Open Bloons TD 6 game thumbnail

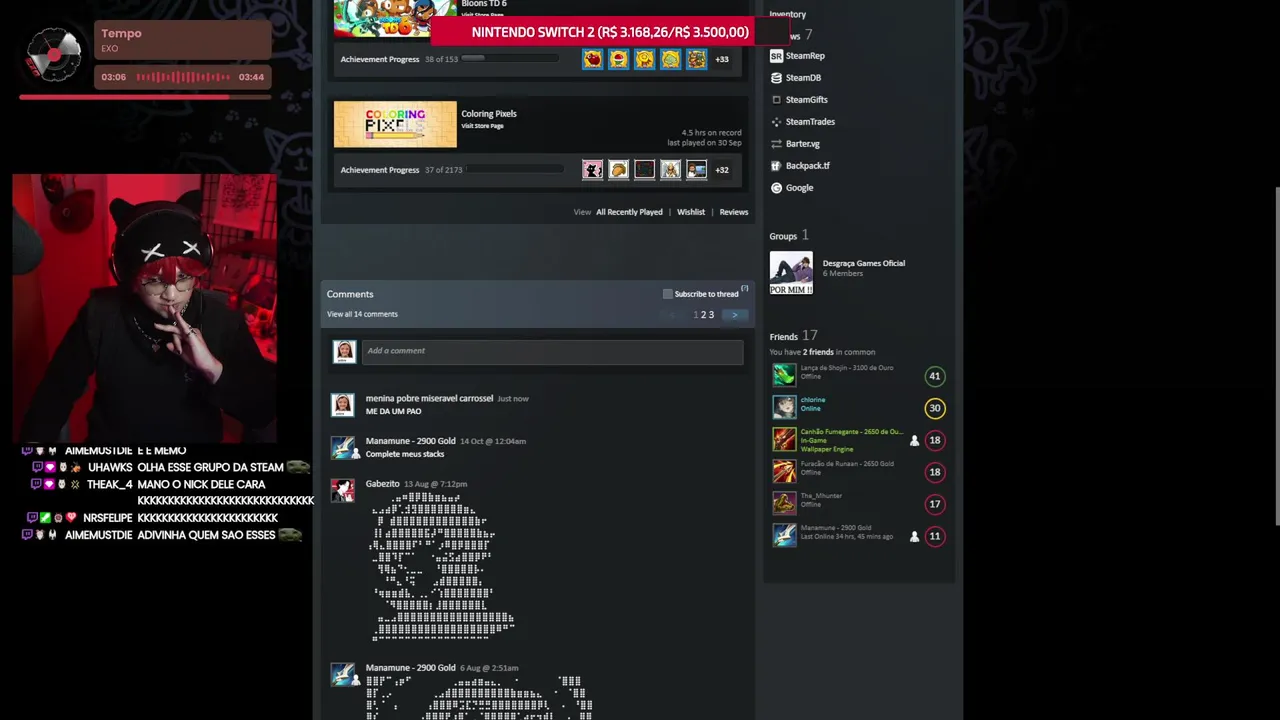pyautogui.click(x=395, y=19)
